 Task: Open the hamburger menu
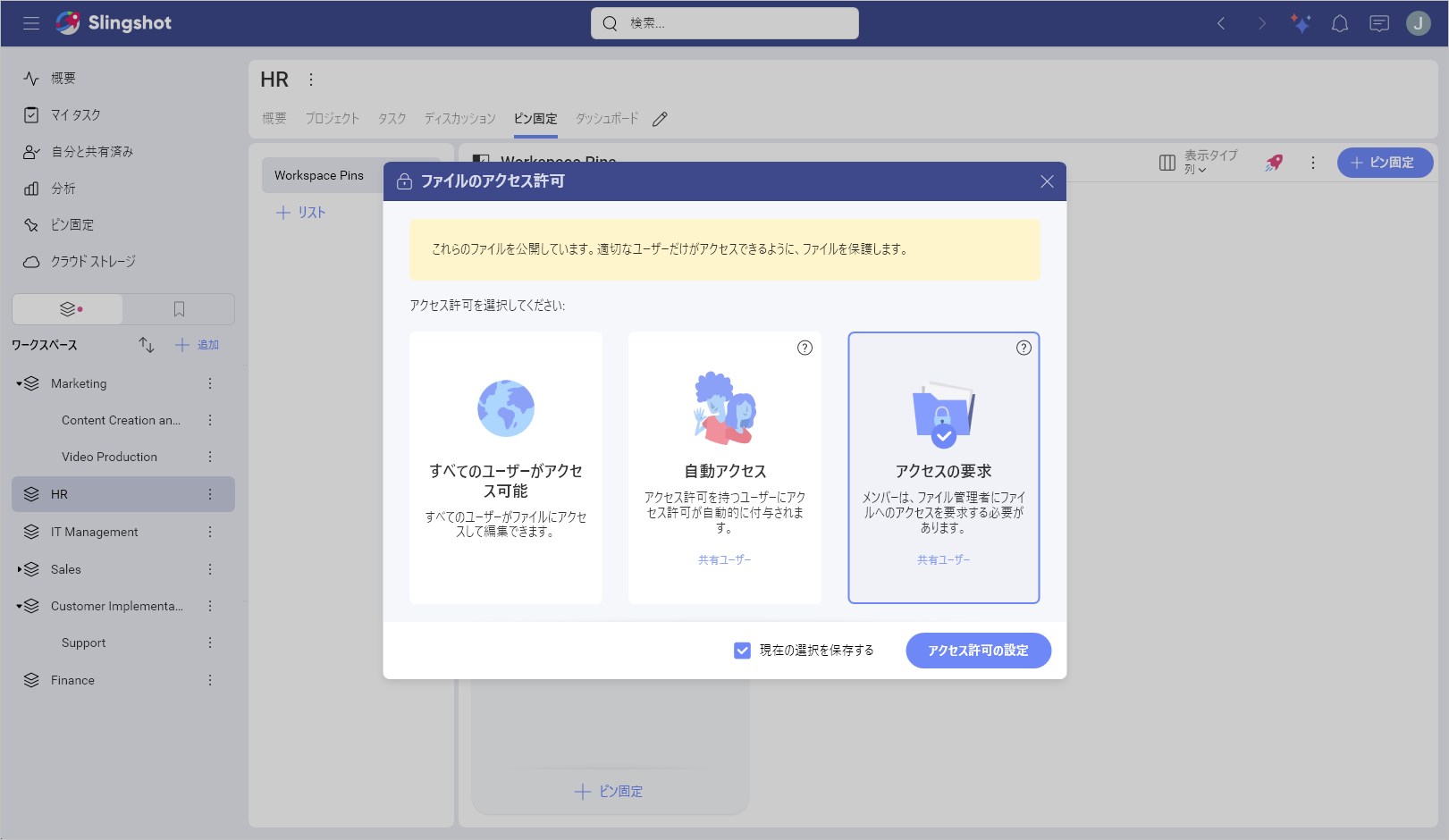click(31, 23)
